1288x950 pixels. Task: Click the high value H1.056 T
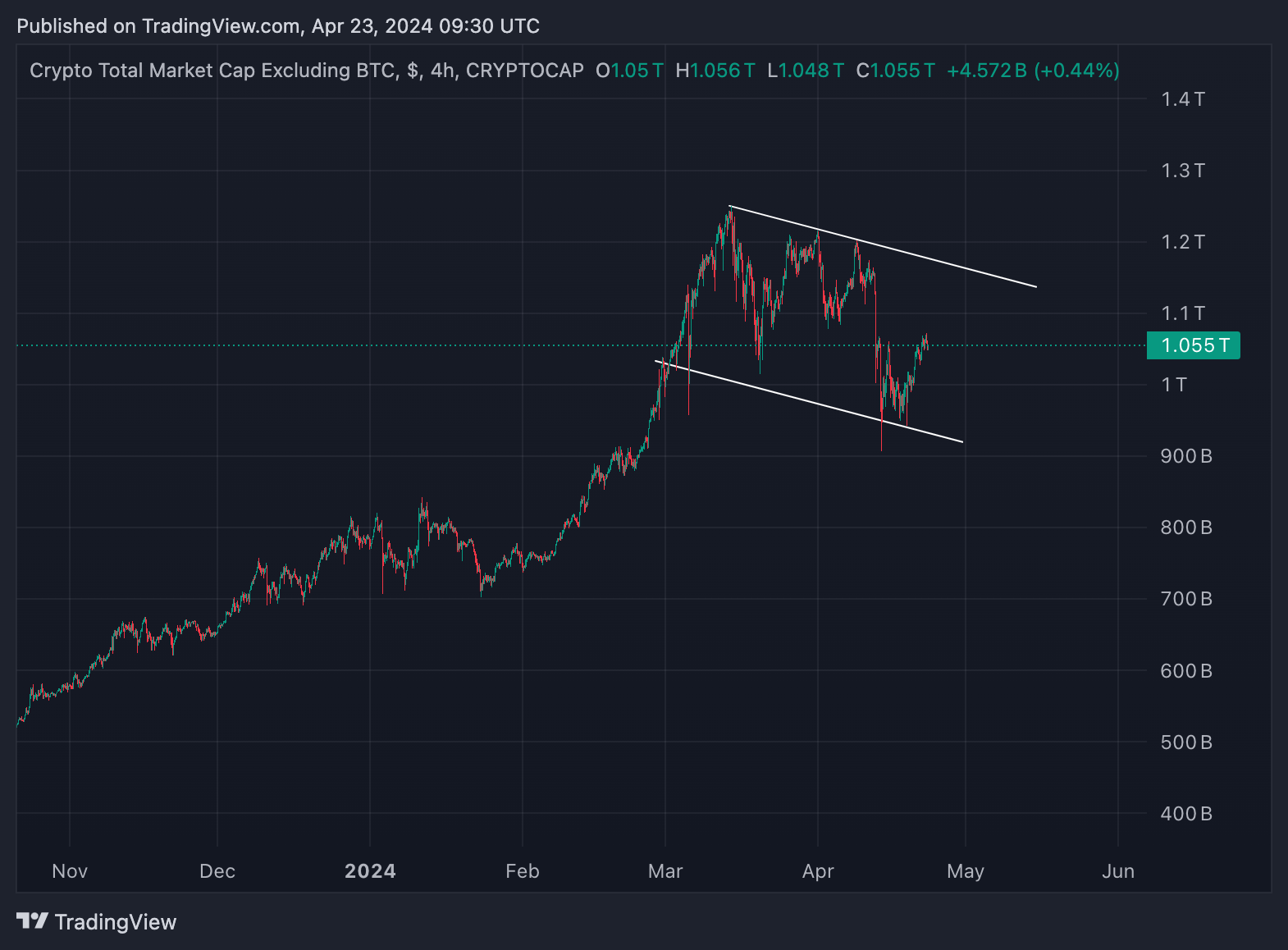[x=715, y=71]
